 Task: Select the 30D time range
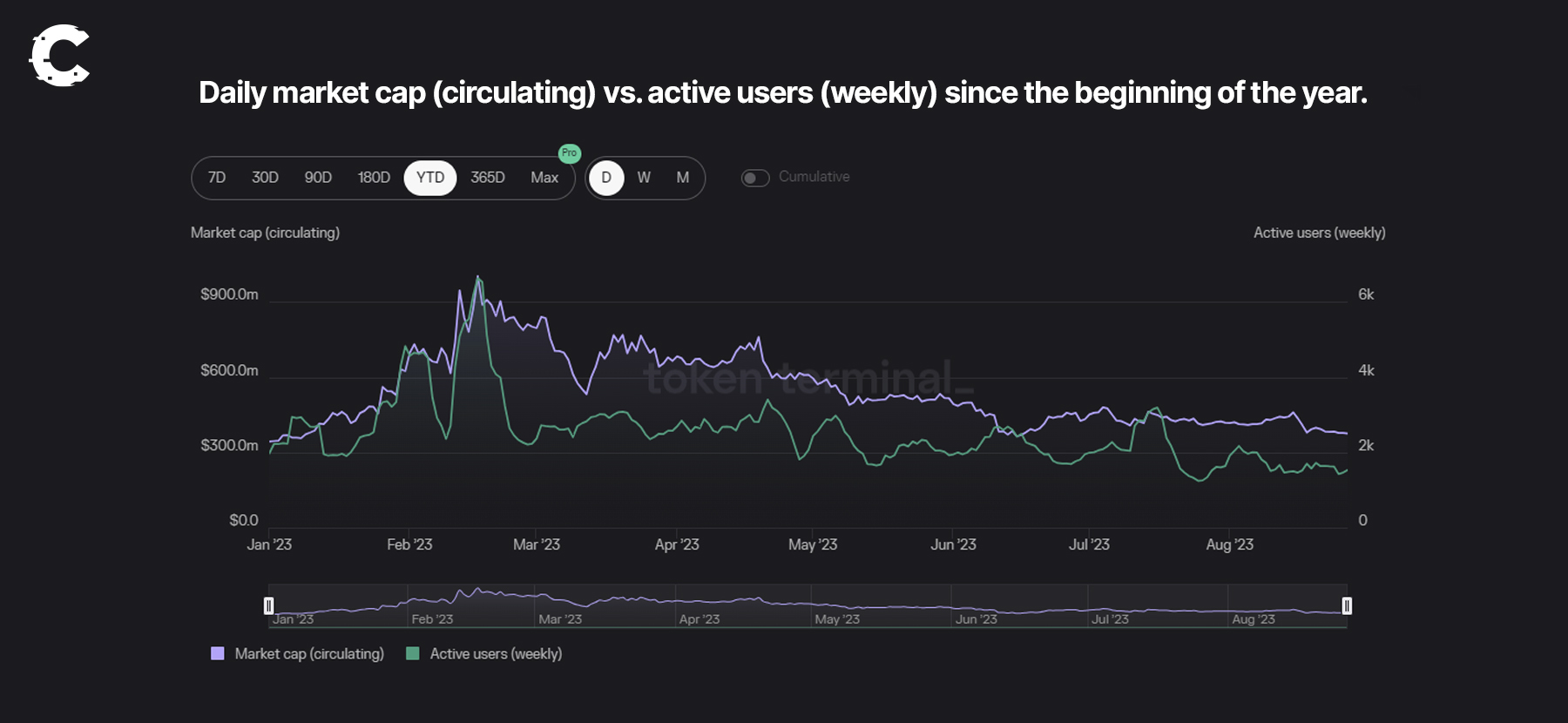265,178
